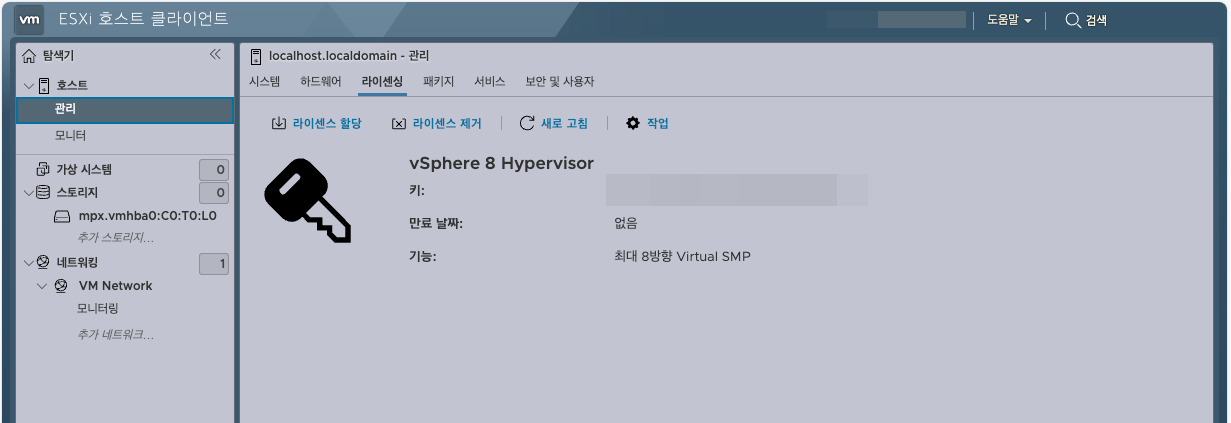The width and height of the screenshot is (1231, 423).
Task: Click the 키: label
Action: pos(417,190)
